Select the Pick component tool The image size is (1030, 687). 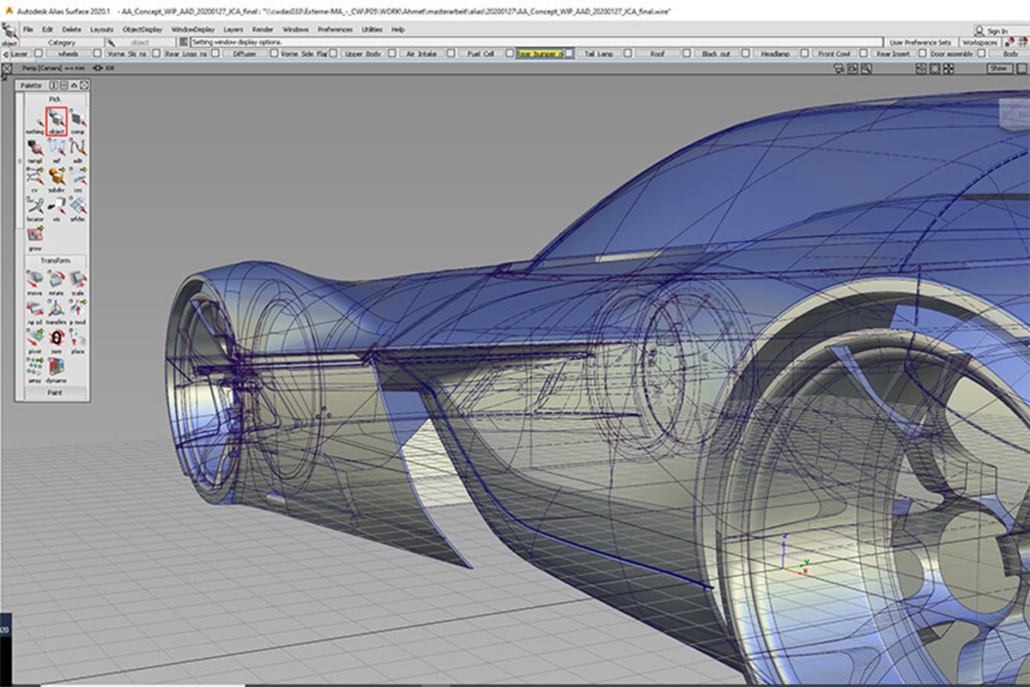click(78, 122)
